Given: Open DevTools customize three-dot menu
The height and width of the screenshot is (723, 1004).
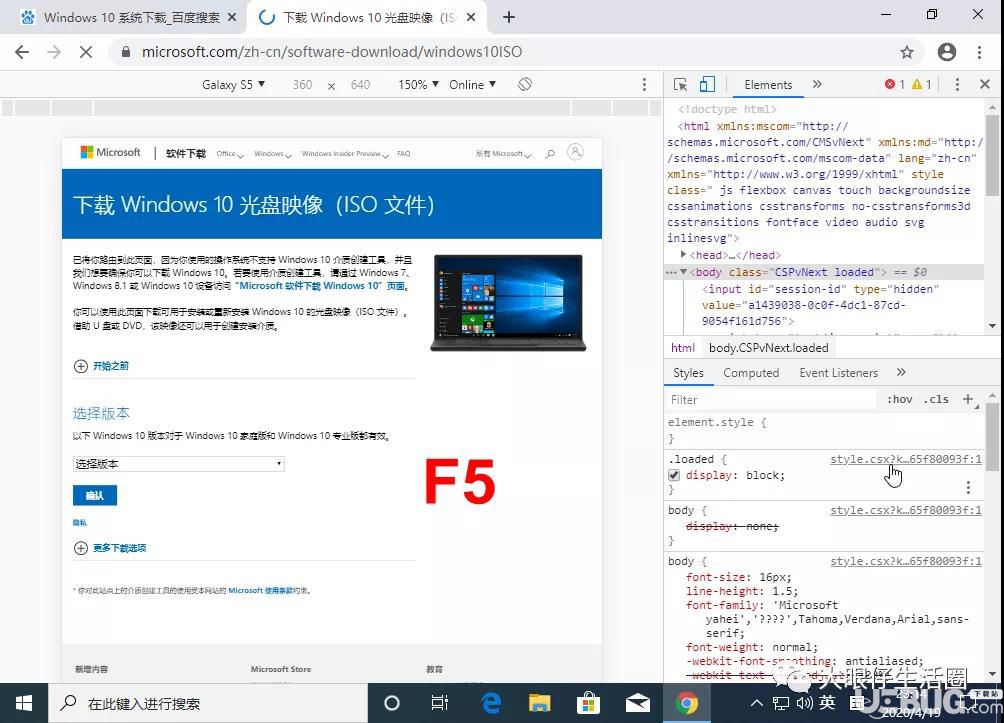Looking at the screenshot, I should pos(957,85).
